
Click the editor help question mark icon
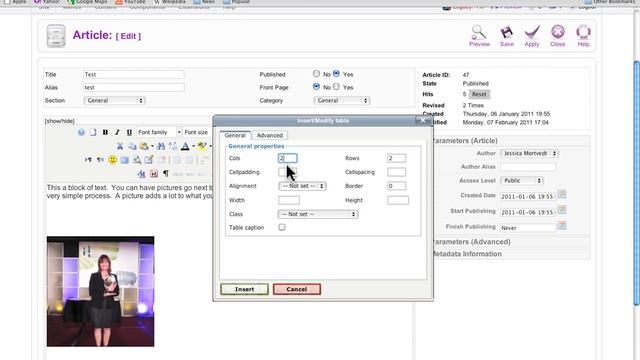tap(81, 132)
